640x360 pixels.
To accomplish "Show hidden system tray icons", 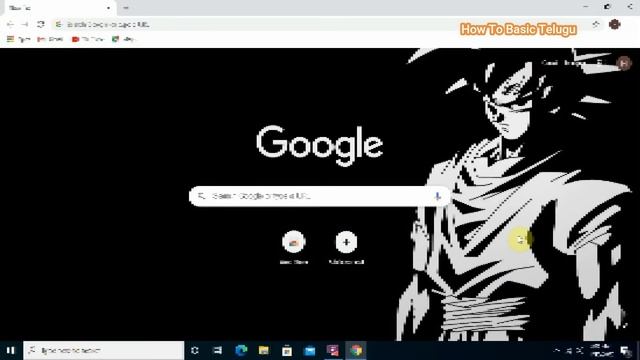I will pyautogui.click(x=557, y=350).
